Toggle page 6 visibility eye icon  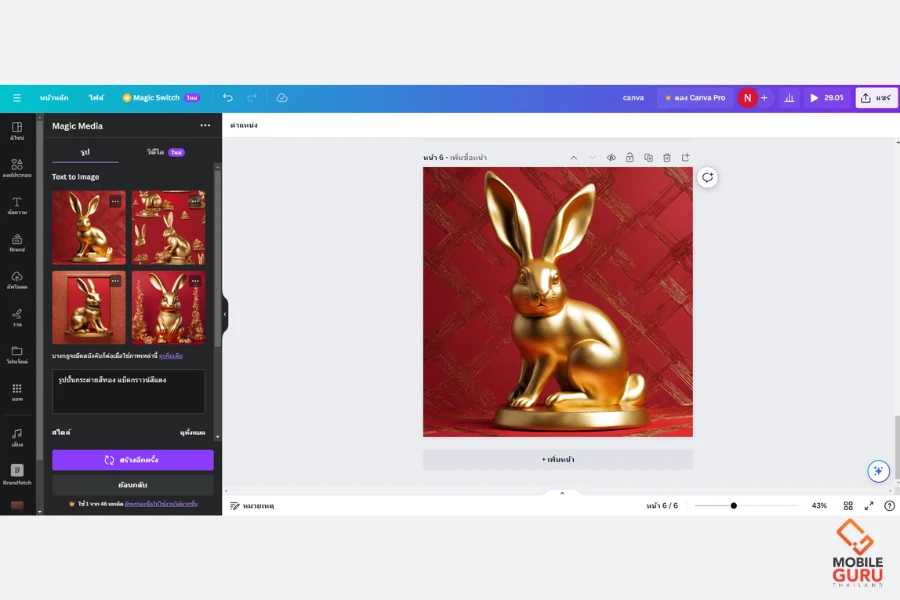click(x=611, y=158)
